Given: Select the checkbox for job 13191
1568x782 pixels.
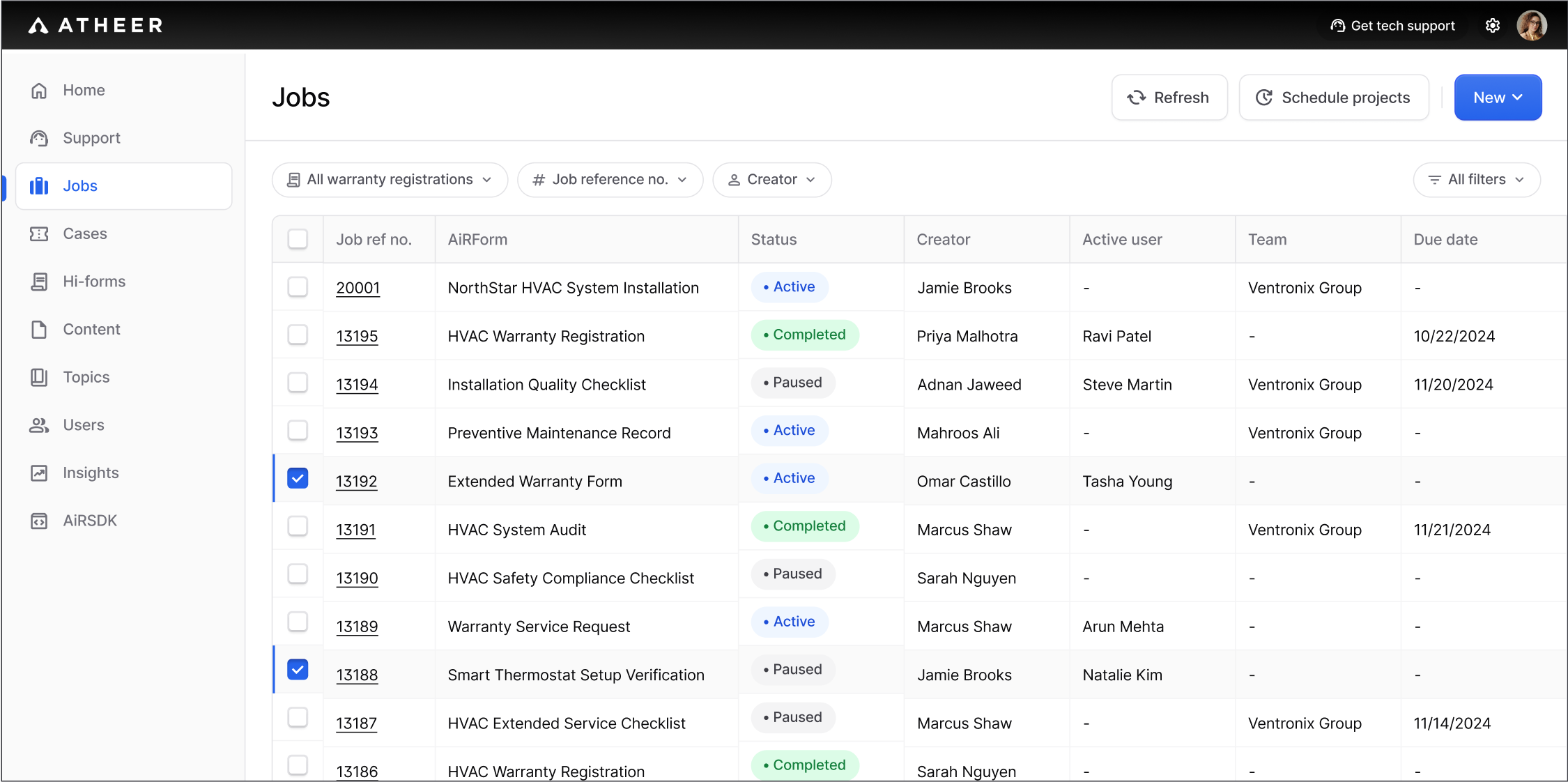Looking at the screenshot, I should [x=298, y=526].
